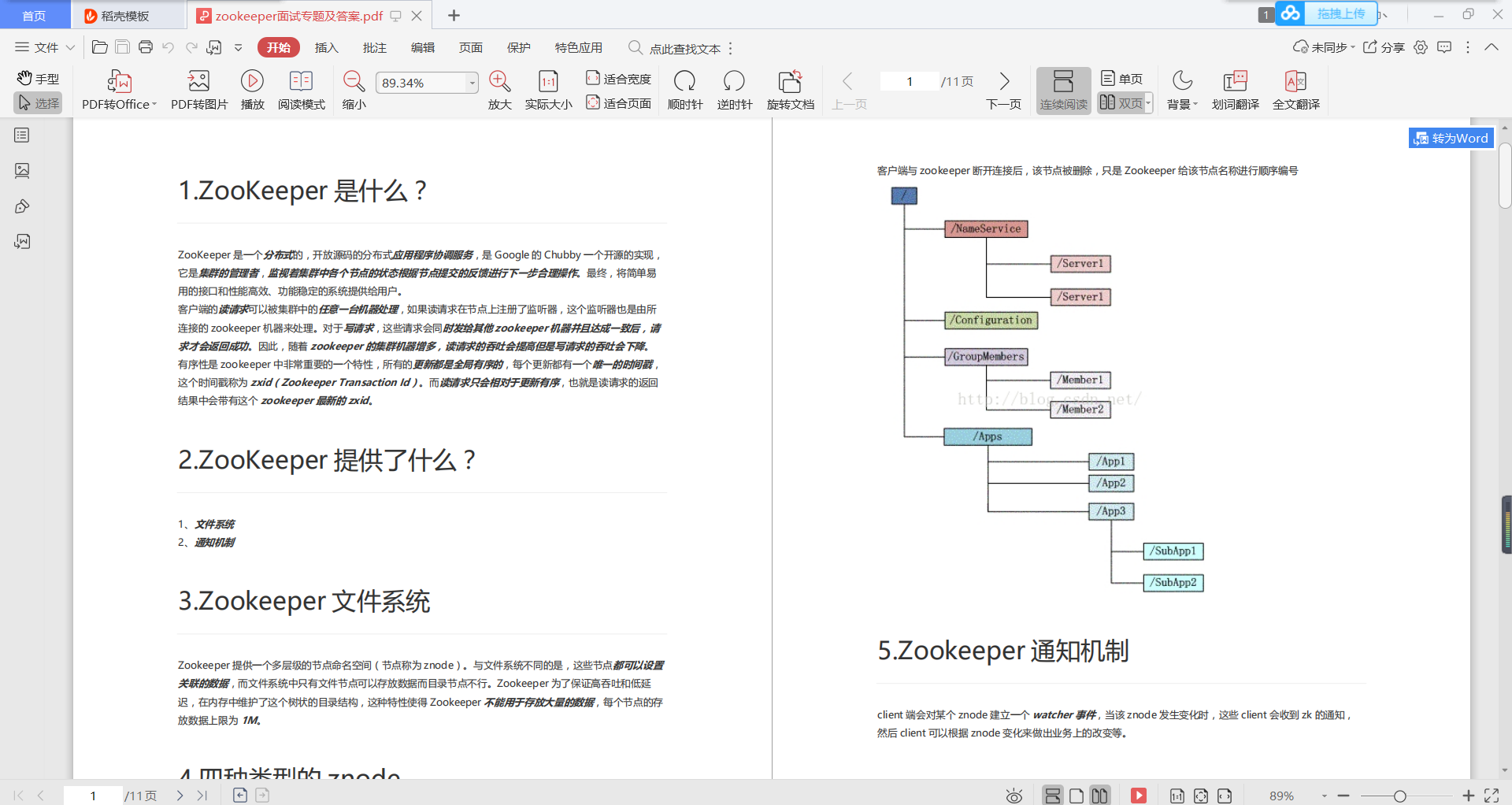1512x805 pixels.
Task: Collapse the ribbon with up chevron
Action: pyautogui.click(x=1491, y=47)
